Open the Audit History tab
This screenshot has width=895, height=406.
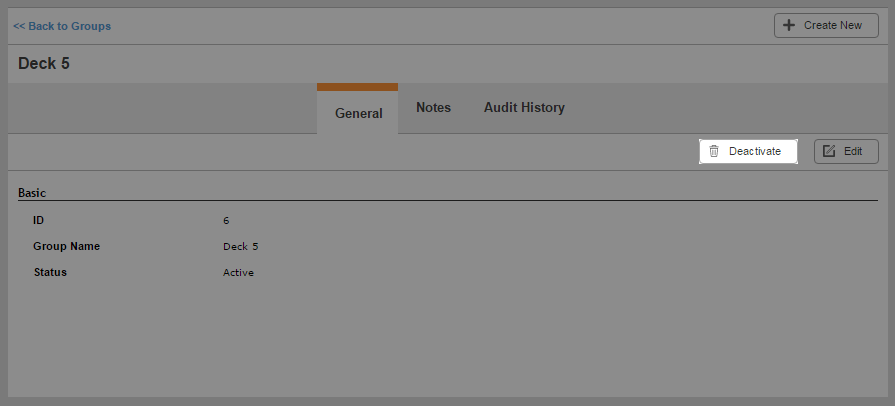coord(524,107)
